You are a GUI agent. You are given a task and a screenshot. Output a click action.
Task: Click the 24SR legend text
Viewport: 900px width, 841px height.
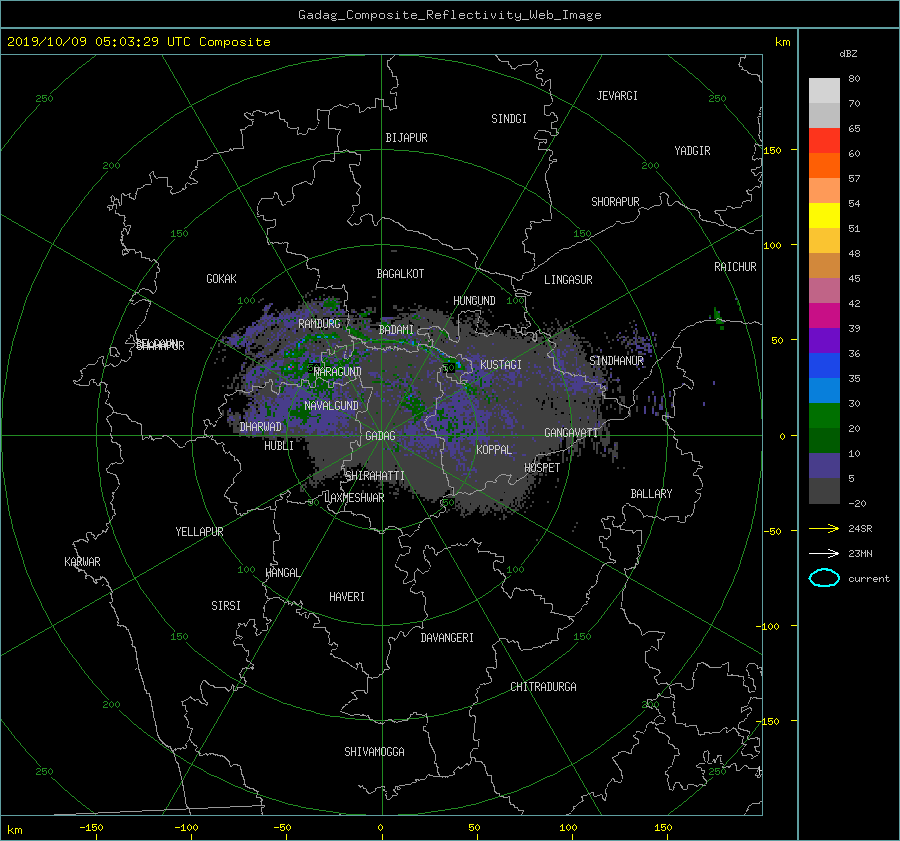click(x=860, y=529)
